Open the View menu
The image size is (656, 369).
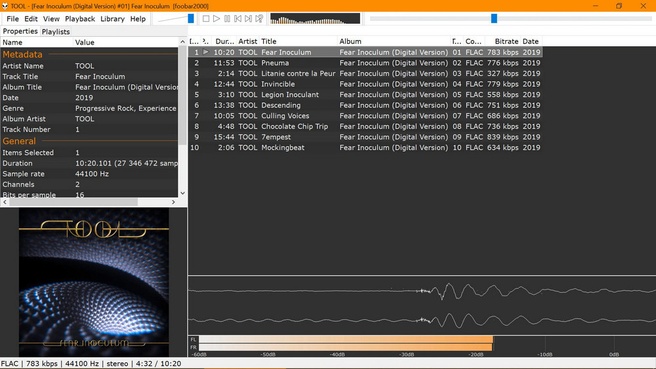pos(51,19)
